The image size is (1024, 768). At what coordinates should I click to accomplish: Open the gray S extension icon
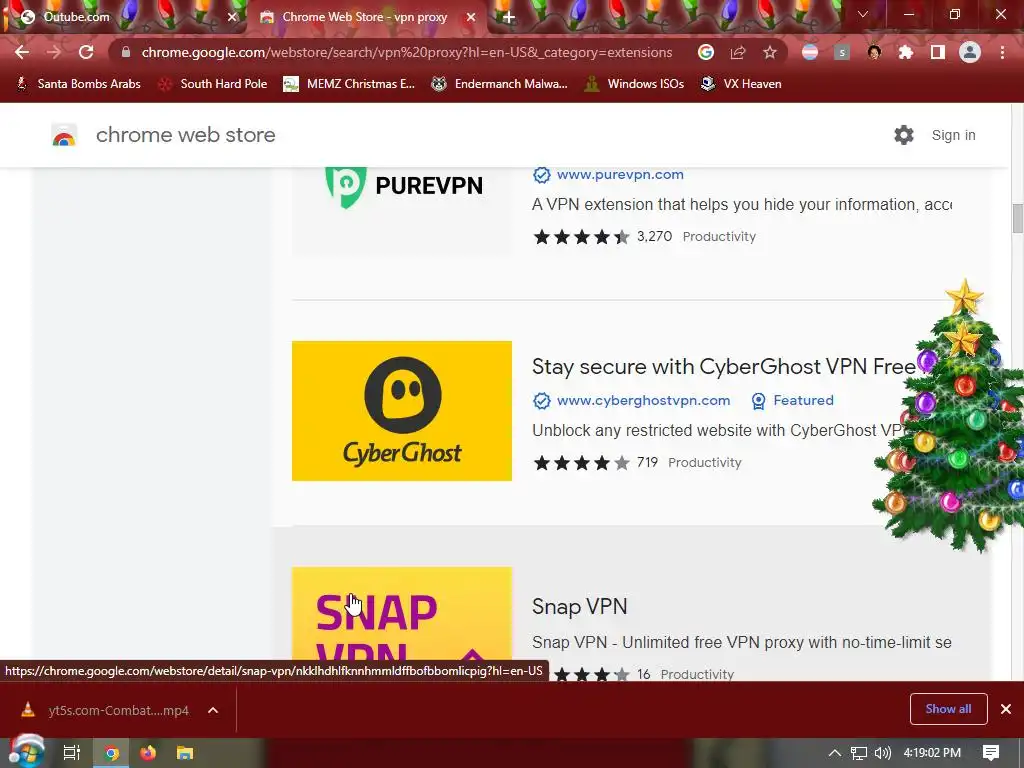coord(842,52)
